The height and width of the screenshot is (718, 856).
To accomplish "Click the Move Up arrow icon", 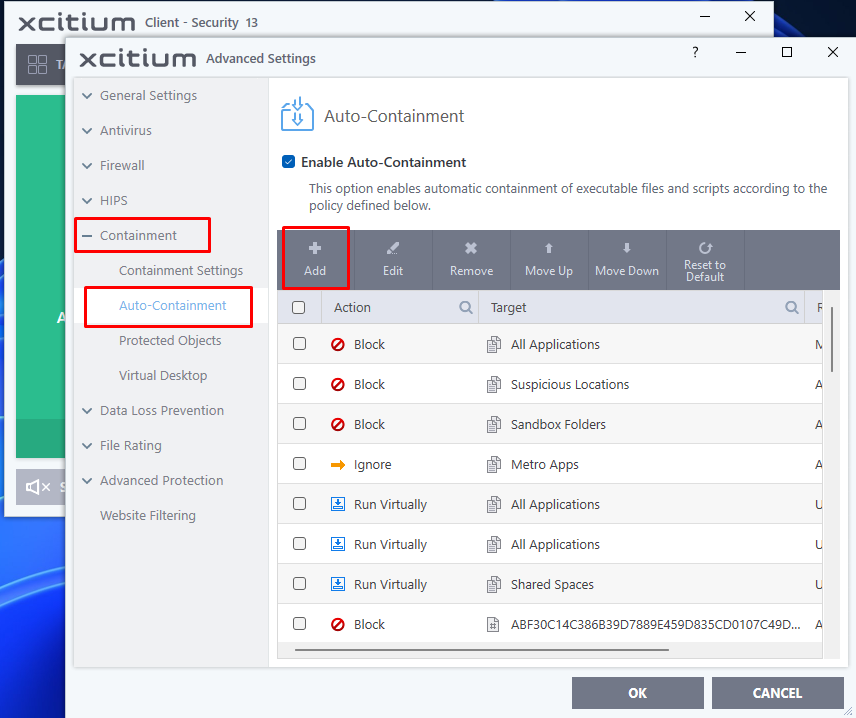I will tap(549, 249).
